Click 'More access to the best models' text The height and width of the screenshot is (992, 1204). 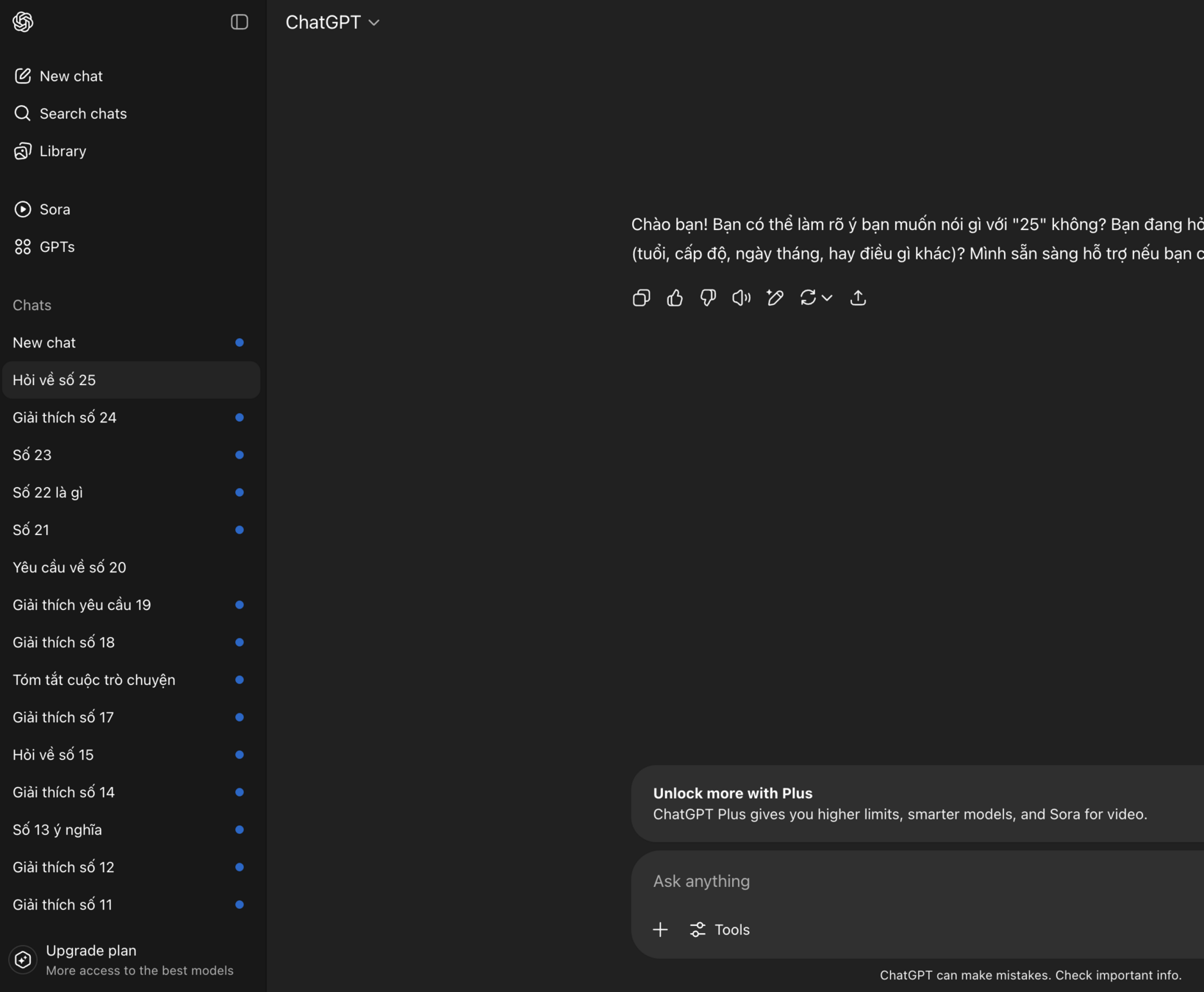click(x=140, y=971)
